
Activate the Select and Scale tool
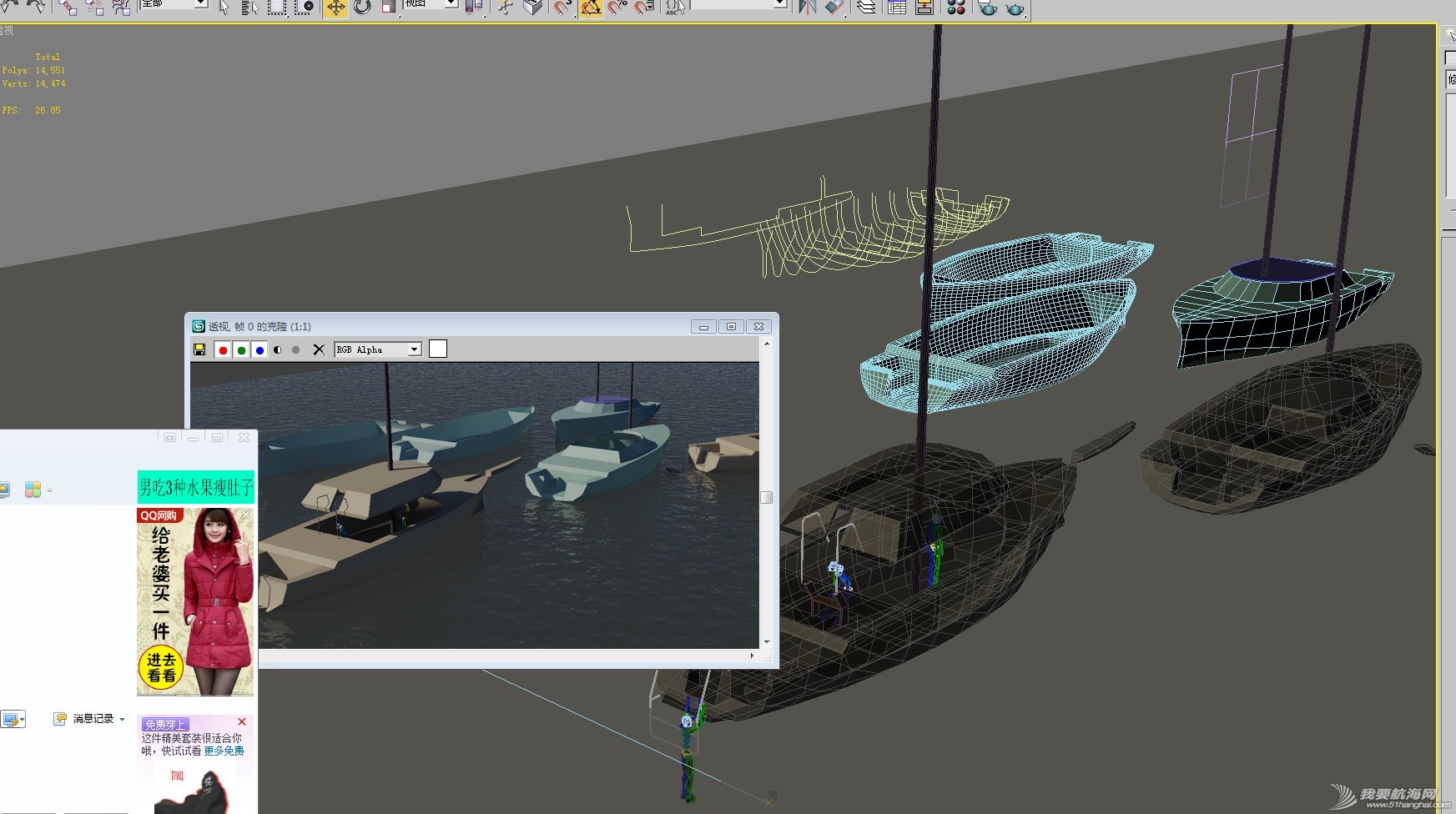[x=389, y=8]
